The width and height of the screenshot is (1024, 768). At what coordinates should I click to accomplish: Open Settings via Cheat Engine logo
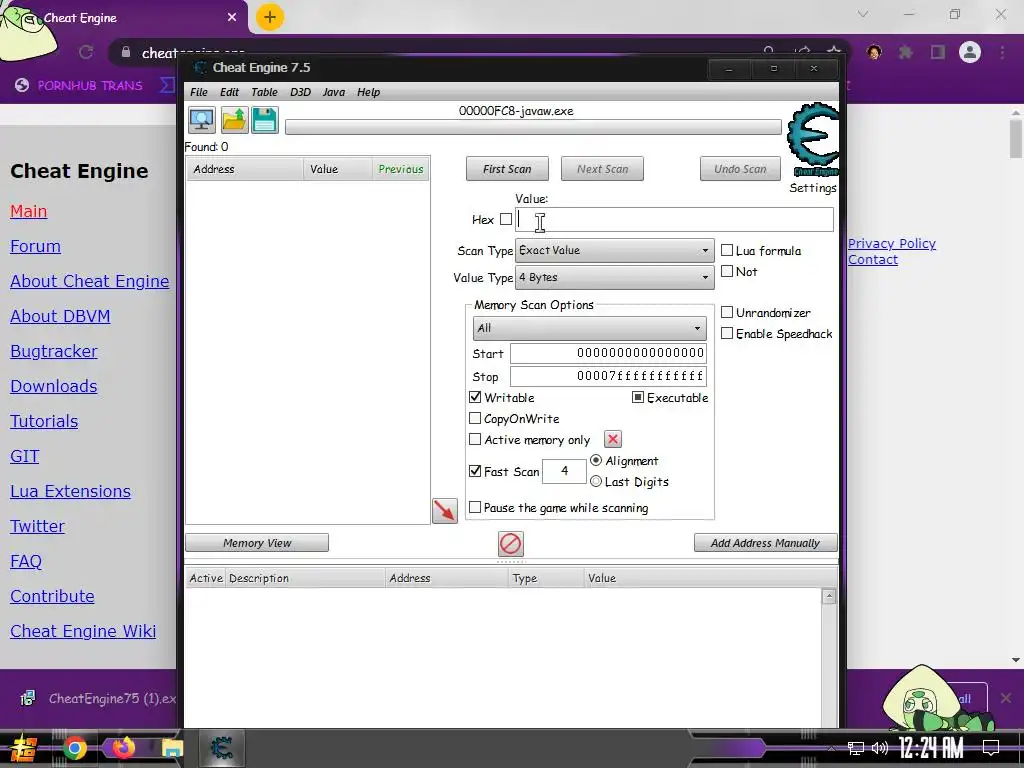tap(812, 140)
